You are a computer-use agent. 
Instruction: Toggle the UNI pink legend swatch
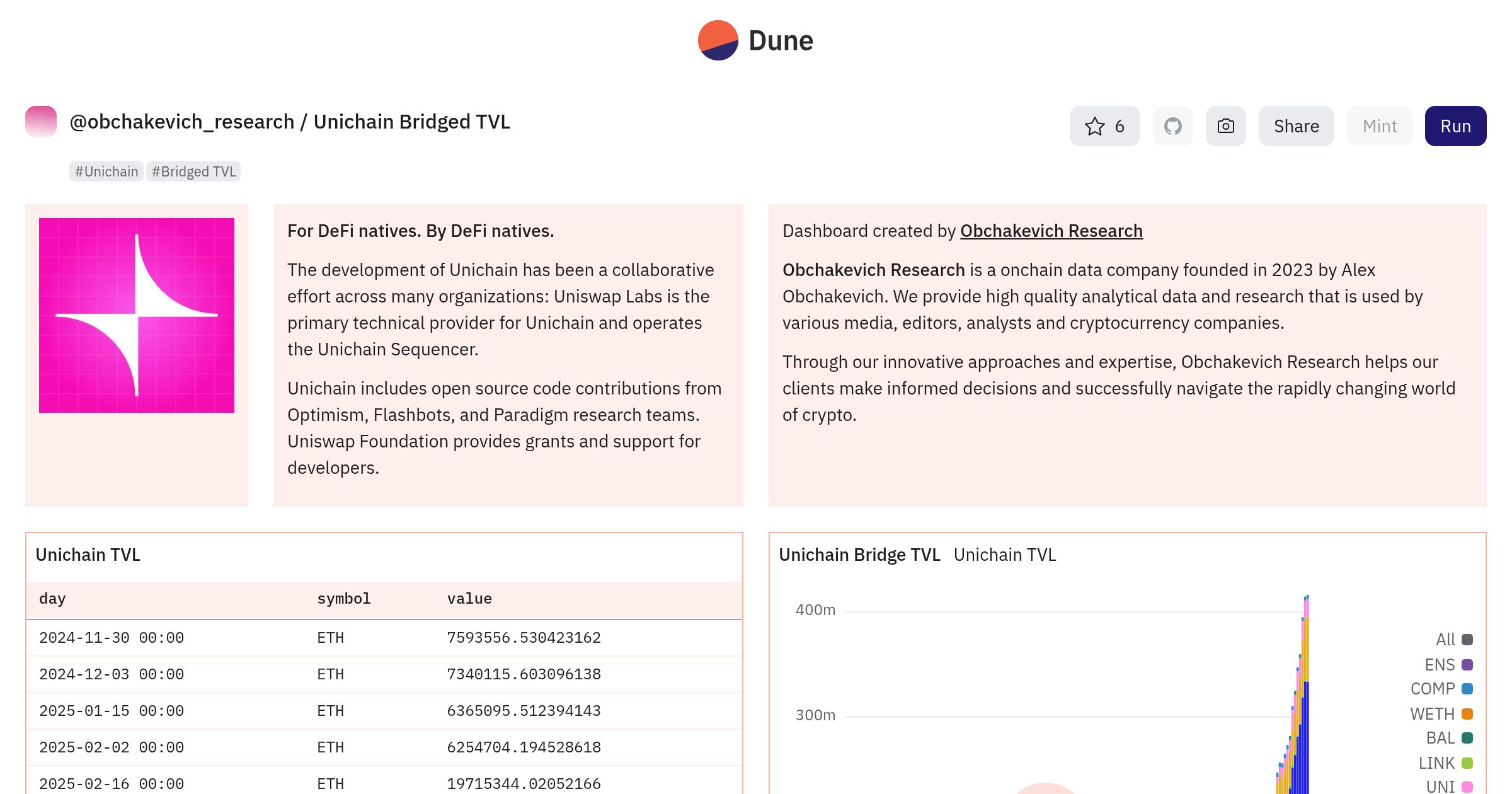click(1467, 787)
